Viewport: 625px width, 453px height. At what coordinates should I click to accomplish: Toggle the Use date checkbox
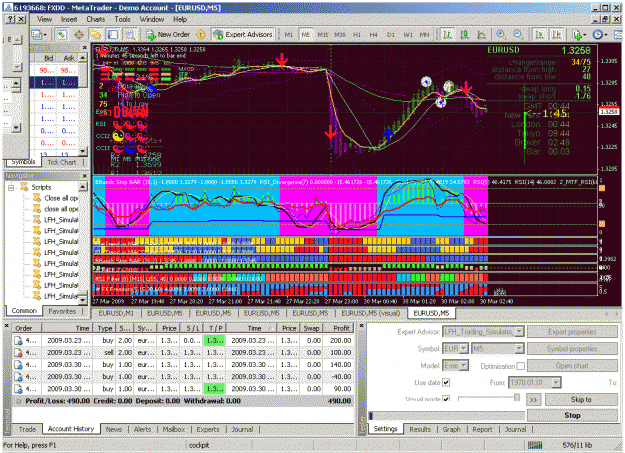pos(446,383)
